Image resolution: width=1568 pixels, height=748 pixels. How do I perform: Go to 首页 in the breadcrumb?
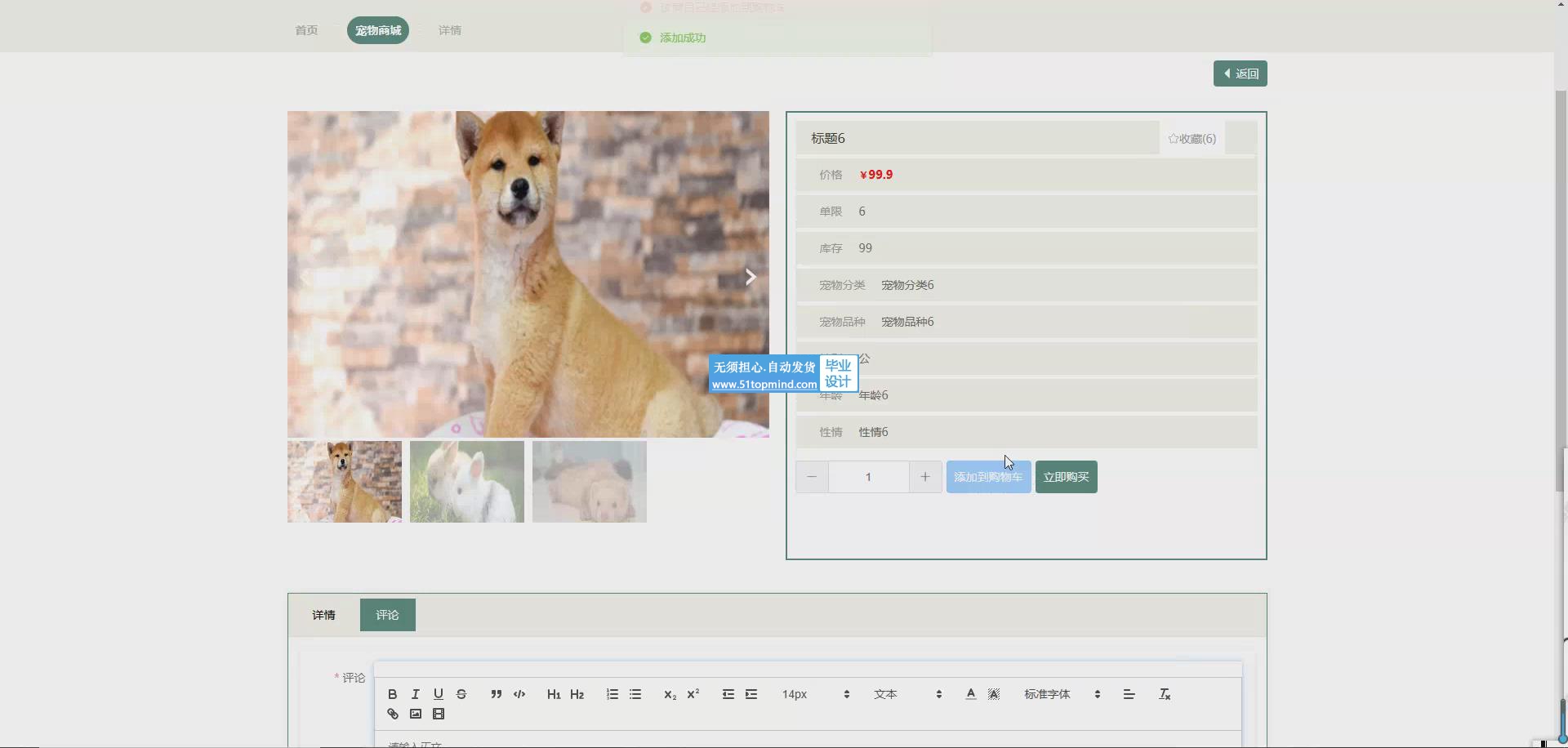click(306, 30)
